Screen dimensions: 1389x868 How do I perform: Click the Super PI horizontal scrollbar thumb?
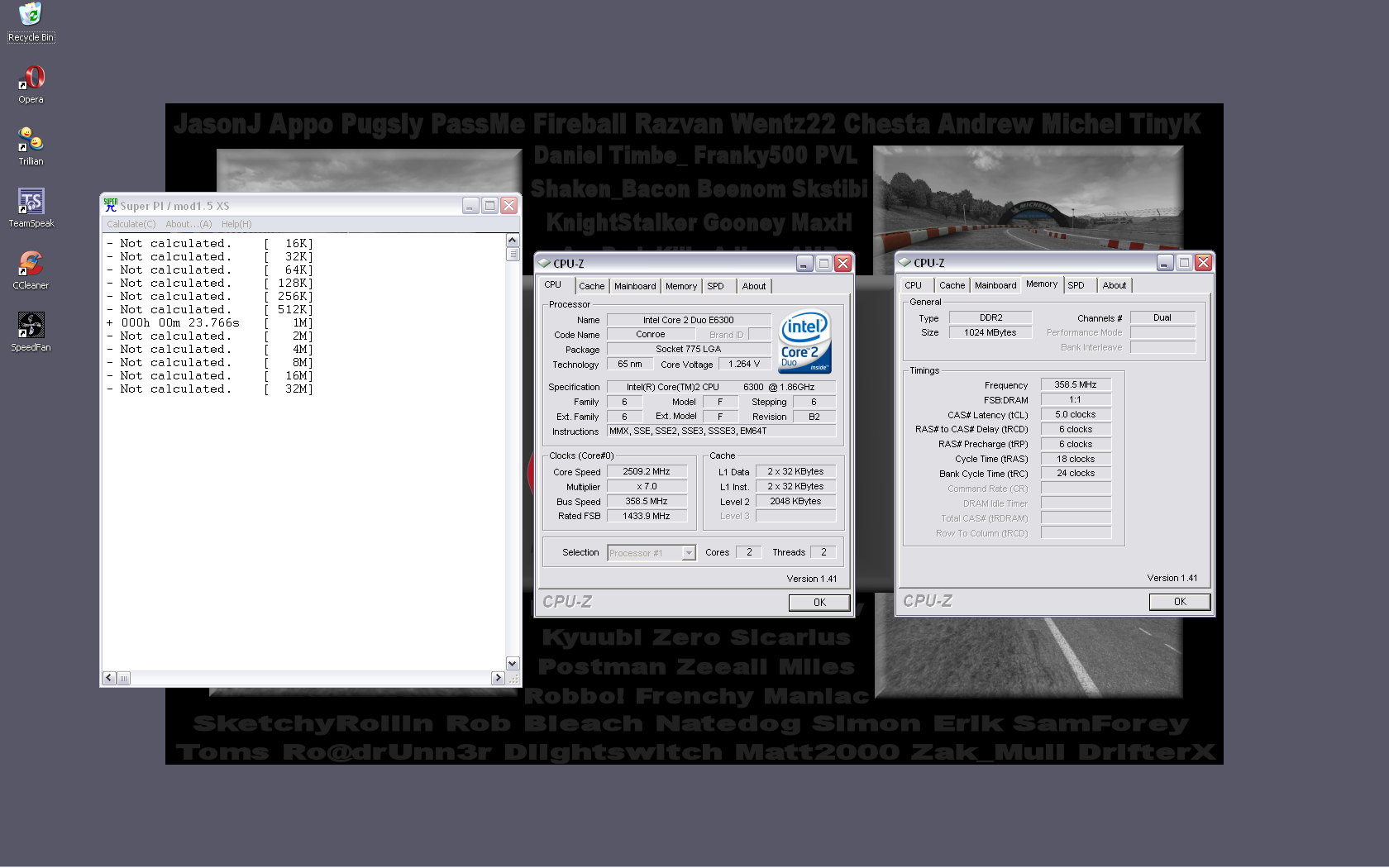(x=124, y=678)
